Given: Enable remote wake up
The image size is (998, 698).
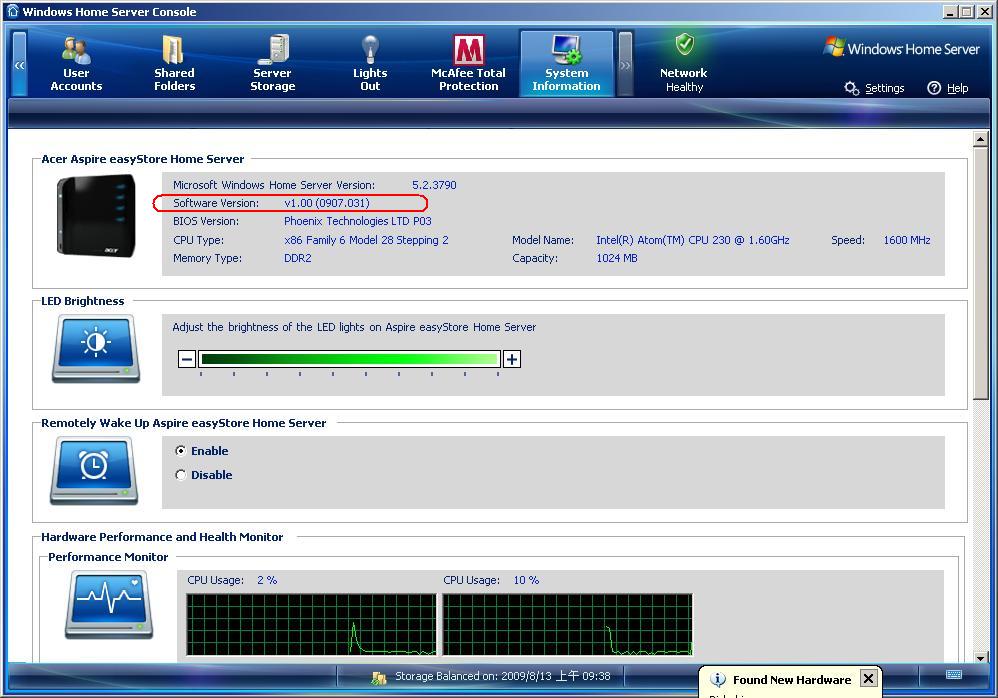Looking at the screenshot, I should click(x=180, y=451).
